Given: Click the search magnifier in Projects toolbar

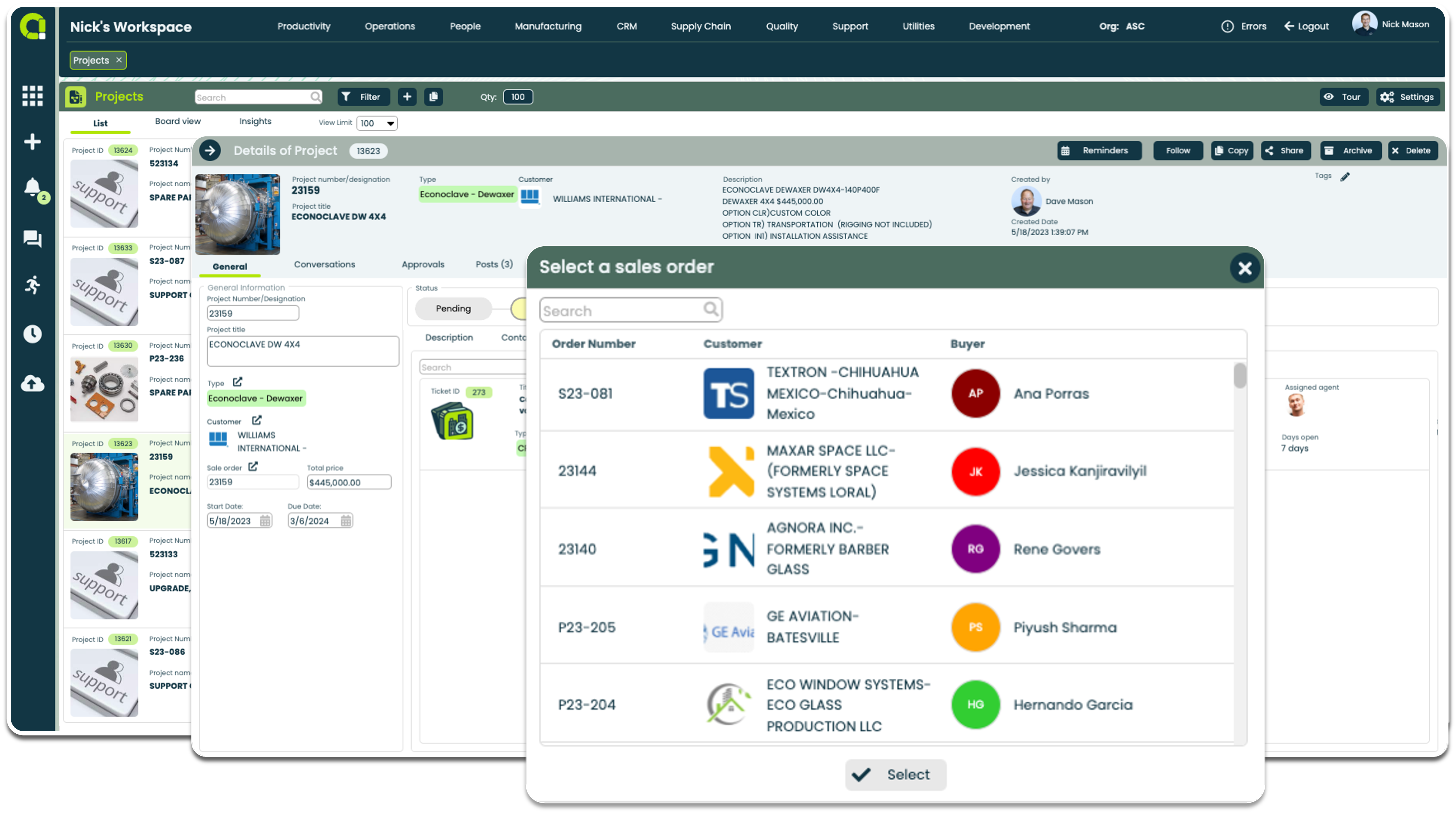Looking at the screenshot, I should pos(315,97).
